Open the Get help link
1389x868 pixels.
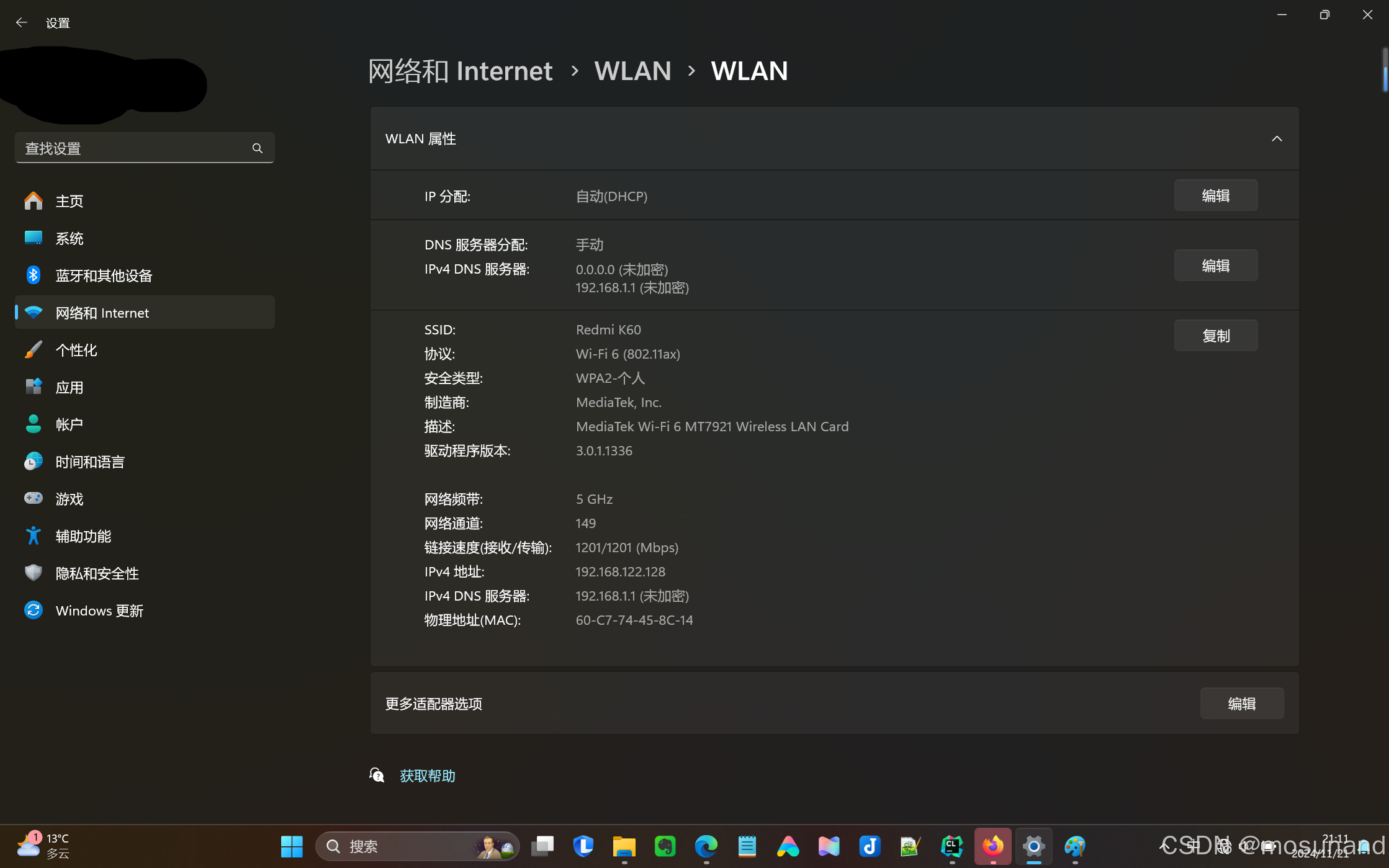pos(427,776)
